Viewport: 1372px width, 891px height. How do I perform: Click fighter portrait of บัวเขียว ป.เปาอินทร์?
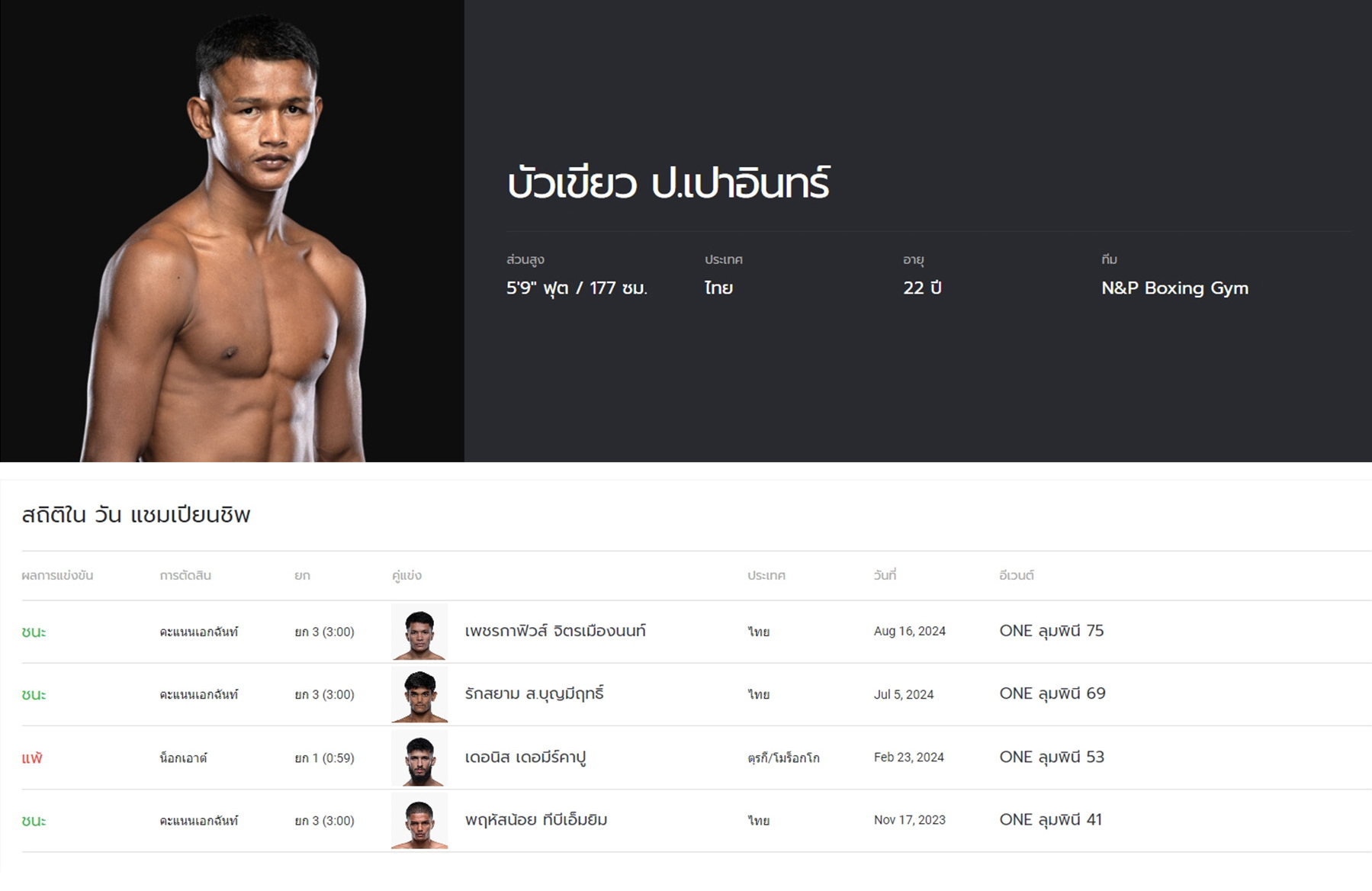pyautogui.click(x=232, y=231)
